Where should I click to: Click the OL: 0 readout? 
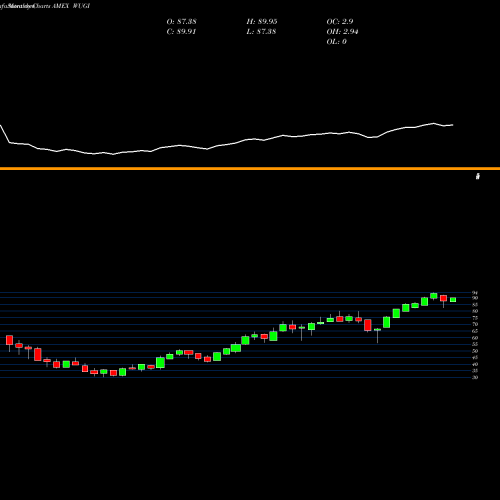pos(336,42)
